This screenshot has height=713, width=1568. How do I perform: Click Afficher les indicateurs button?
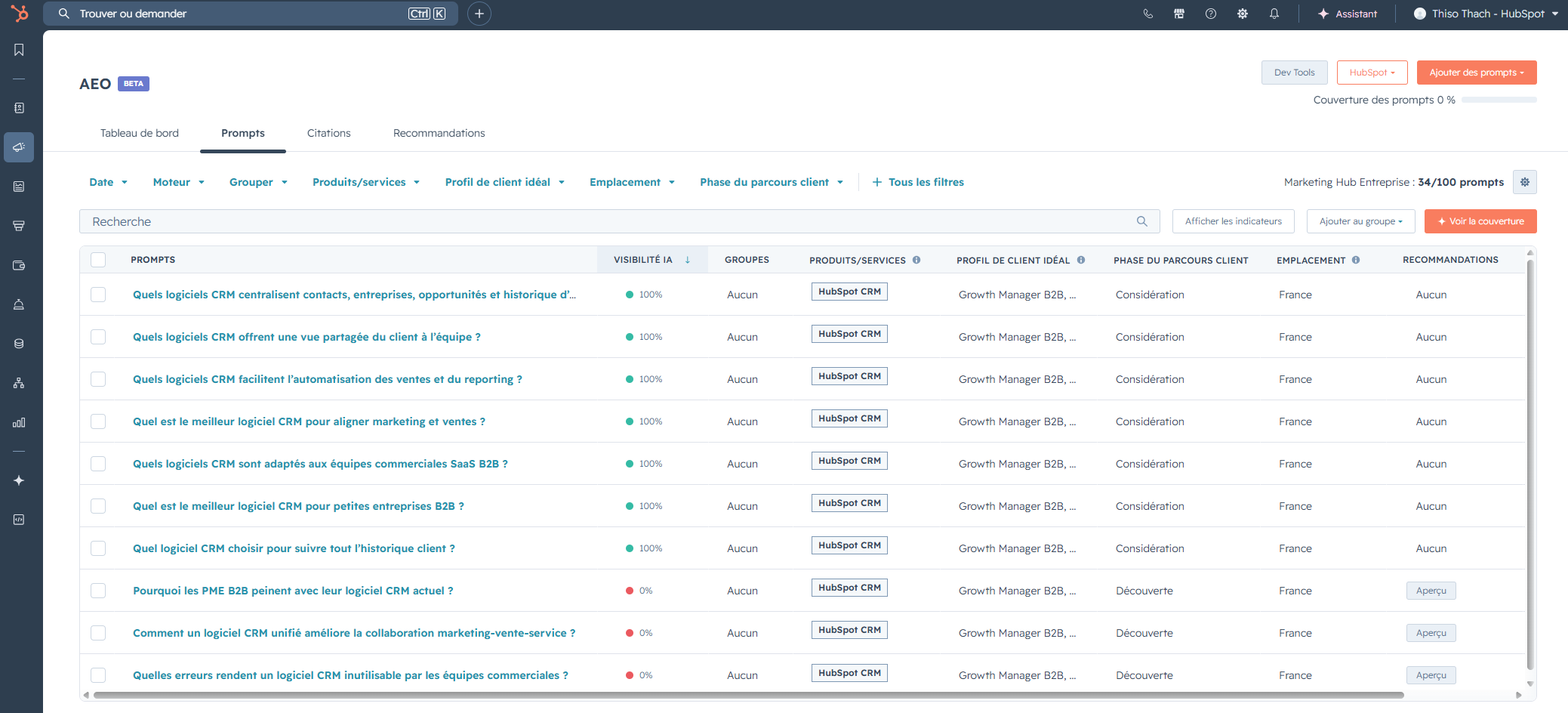pos(1234,221)
